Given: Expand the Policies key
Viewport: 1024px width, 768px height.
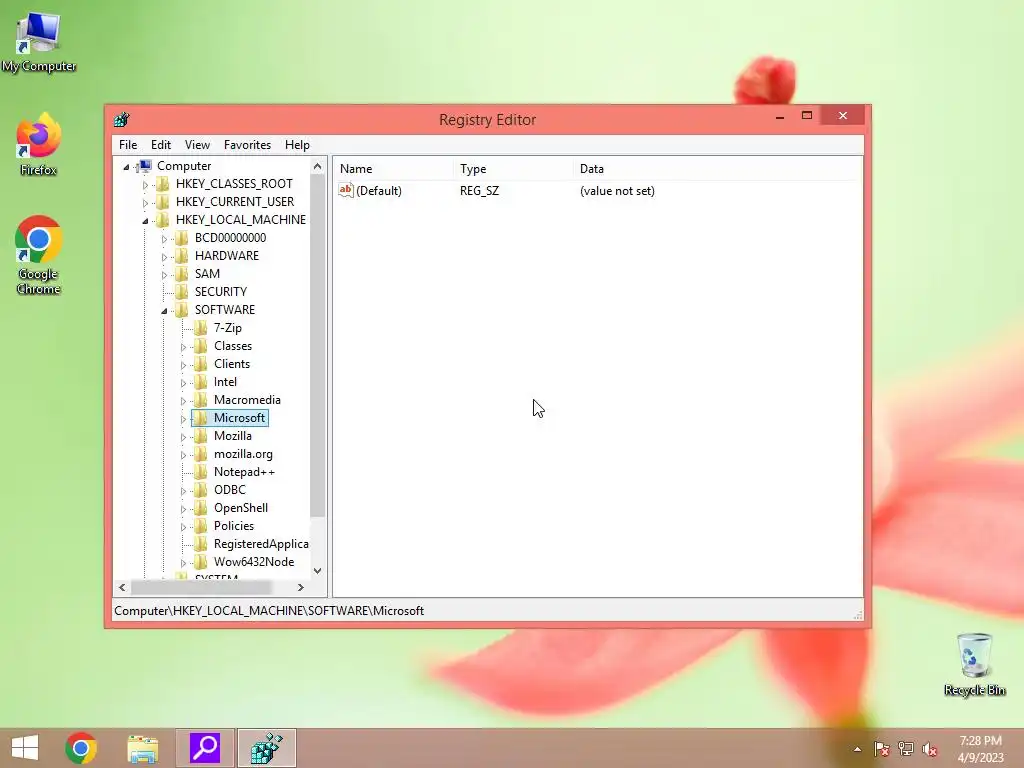Looking at the screenshot, I should point(184,527).
